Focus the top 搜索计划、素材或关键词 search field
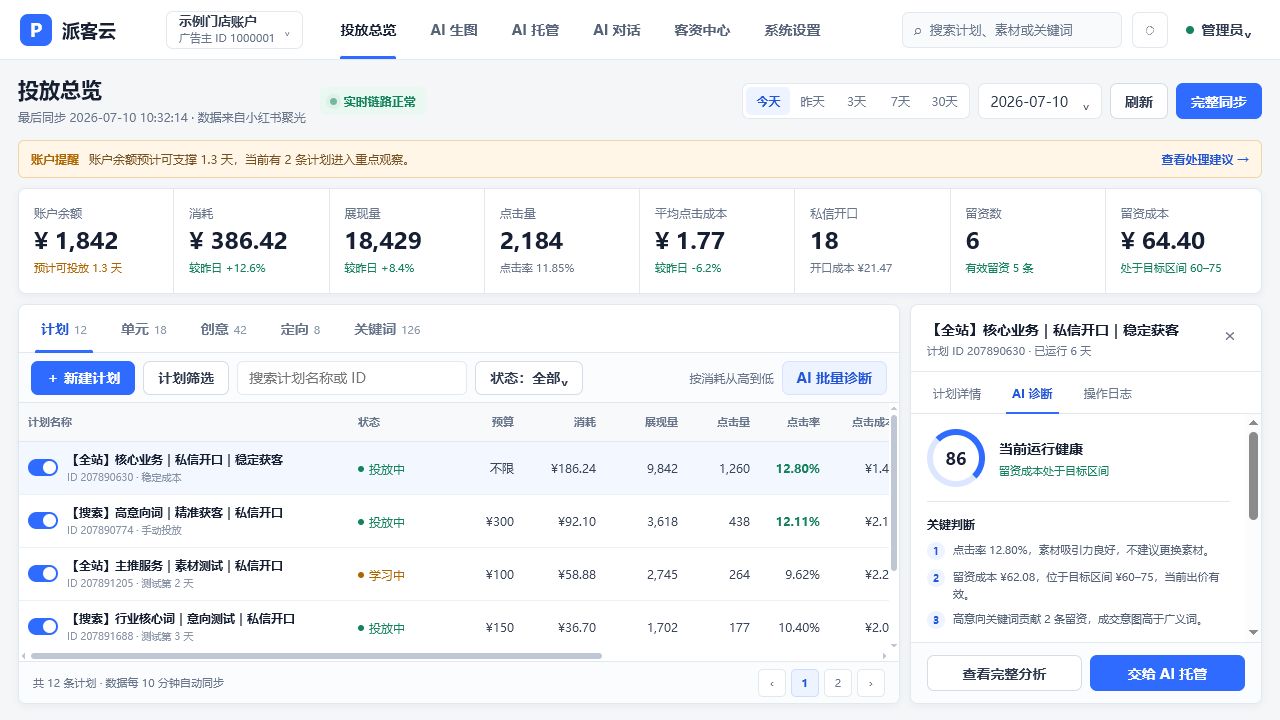The height and width of the screenshot is (720, 1280). coord(1012,30)
